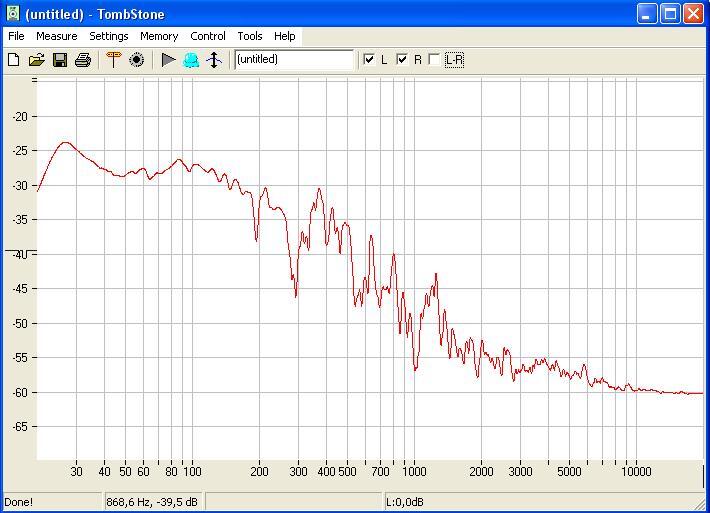Open the Tools menu
Image resolution: width=710 pixels, height=513 pixels.
click(250, 36)
